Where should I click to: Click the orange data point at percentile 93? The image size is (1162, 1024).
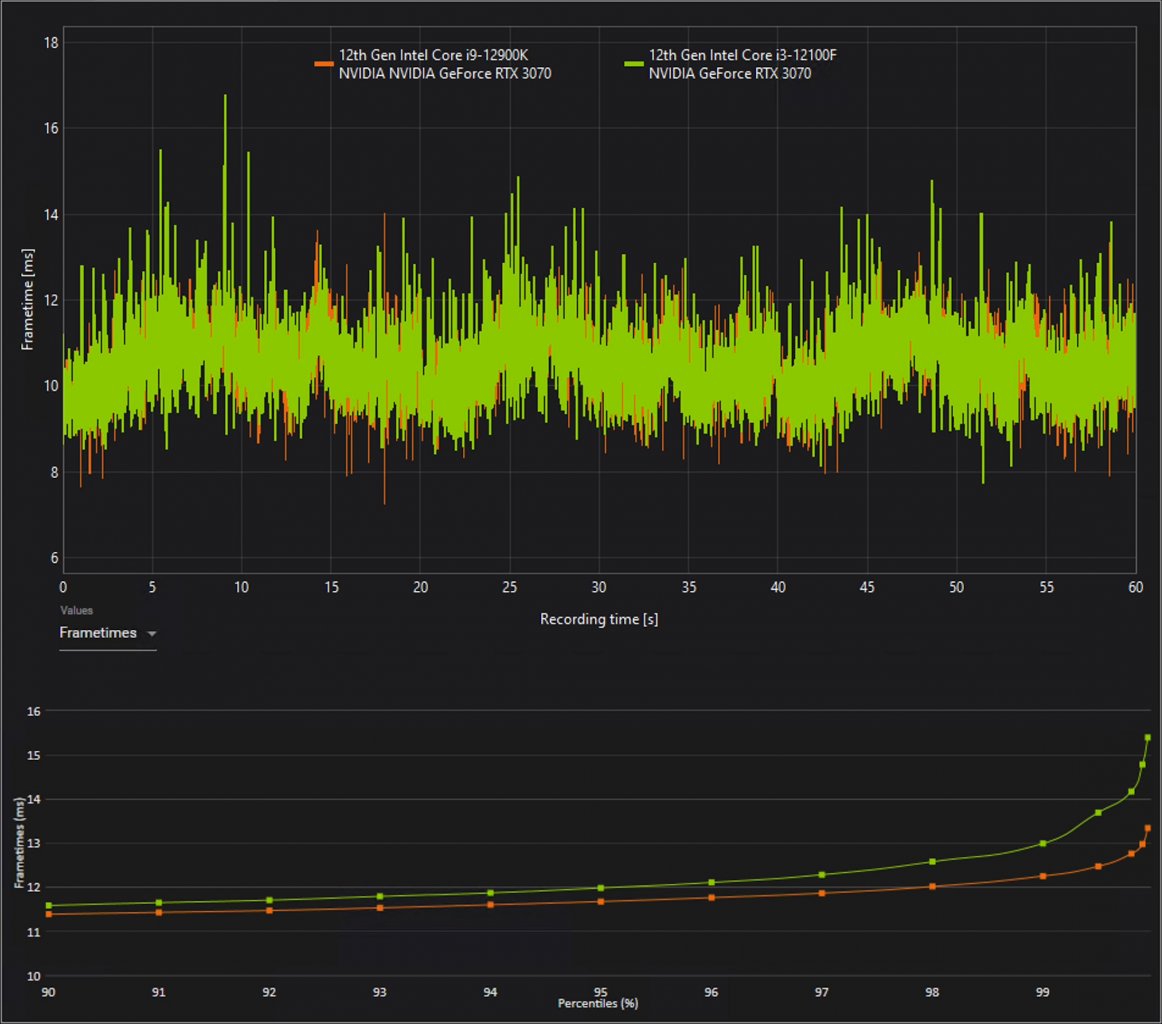pos(379,908)
